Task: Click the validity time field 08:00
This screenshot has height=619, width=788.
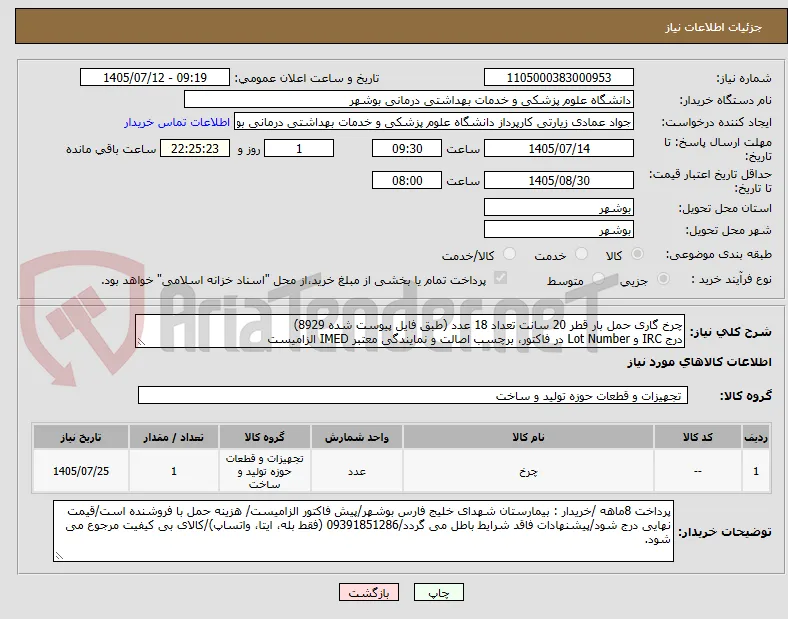Action: (x=407, y=180)
